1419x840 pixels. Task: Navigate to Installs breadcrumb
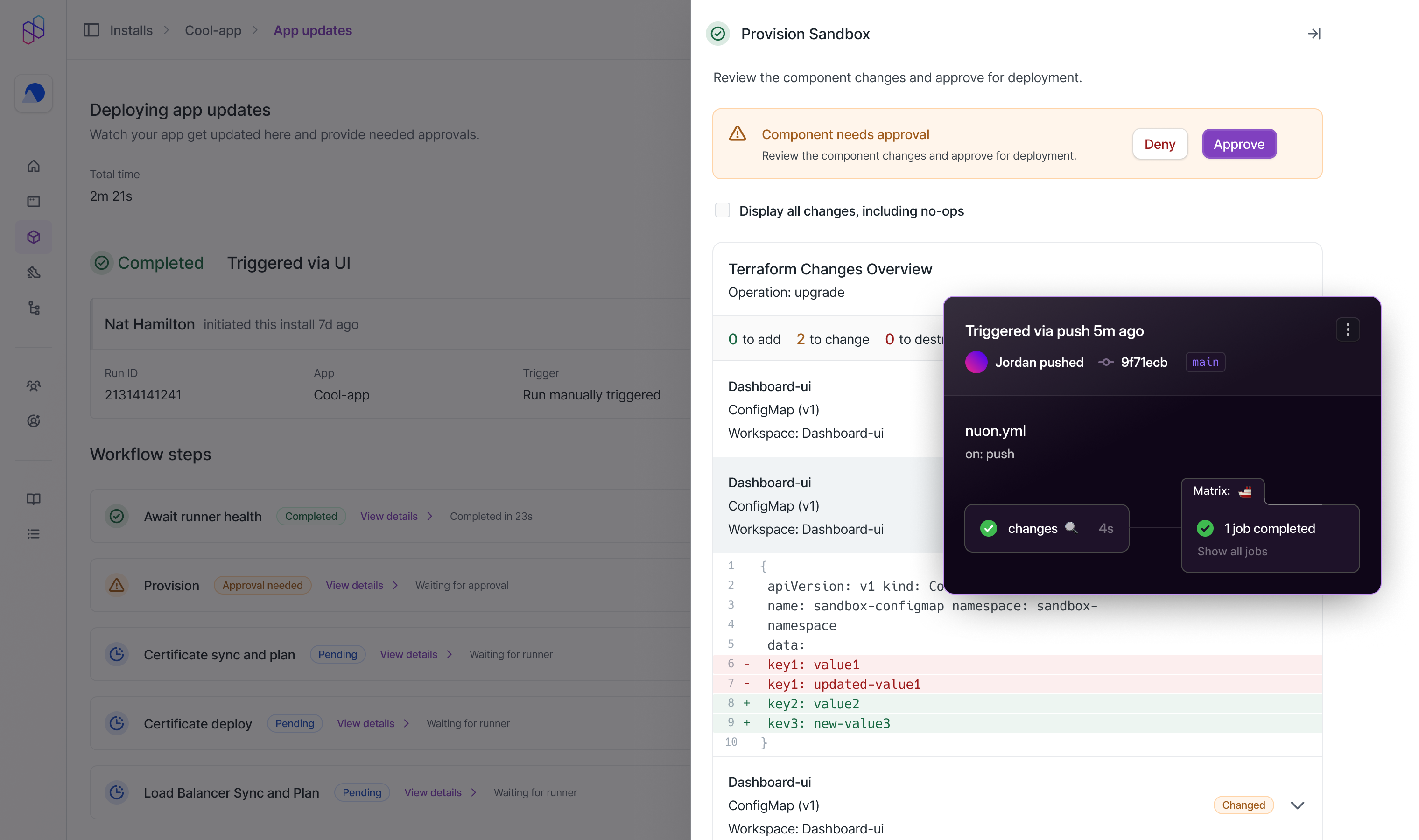click(131, 30)
